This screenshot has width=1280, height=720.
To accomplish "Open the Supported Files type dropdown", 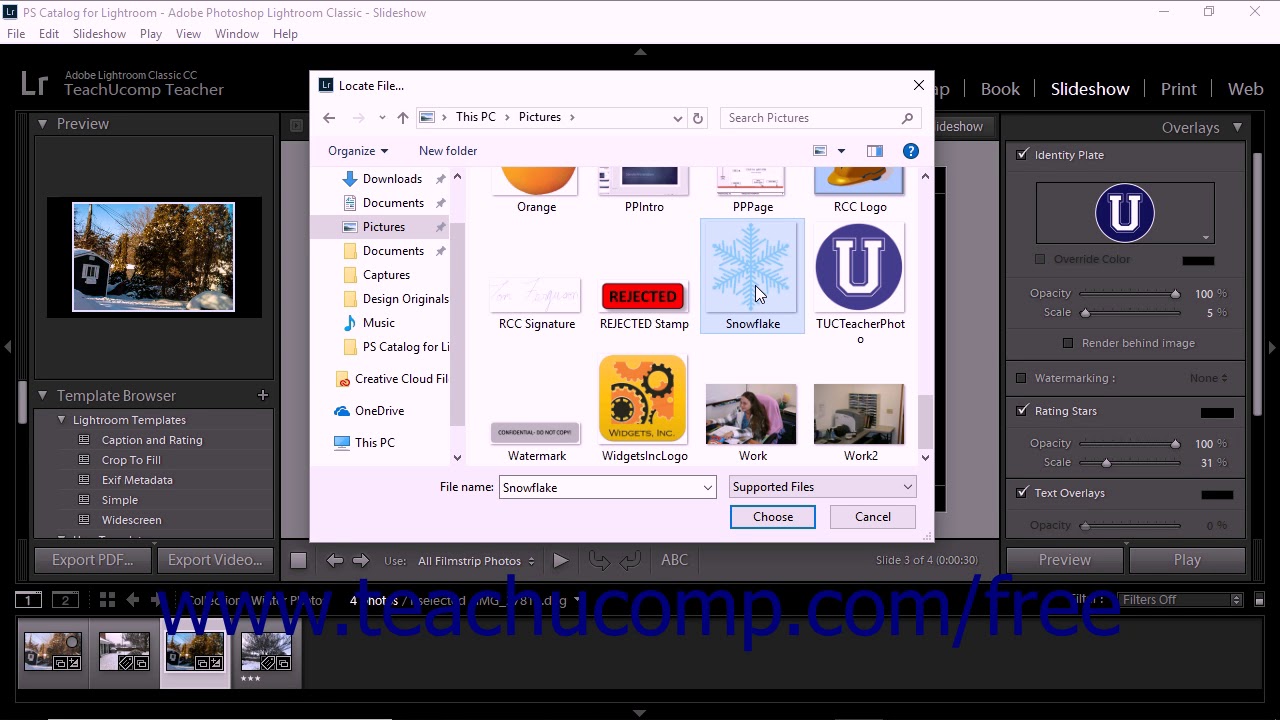I will coord(822,487).
